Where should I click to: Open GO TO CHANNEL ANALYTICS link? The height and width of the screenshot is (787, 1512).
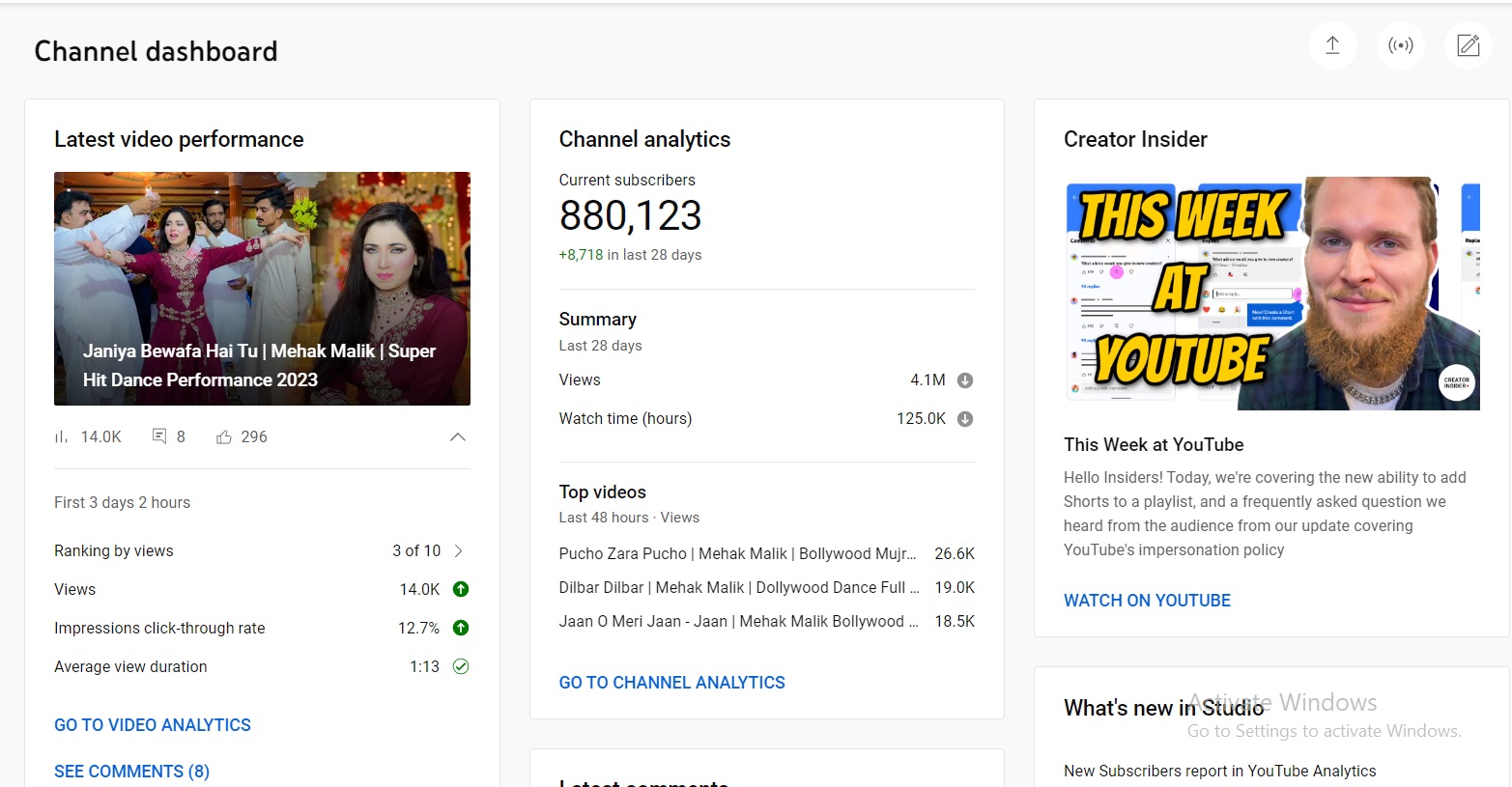pyautogui.click(x=671, y=683)
